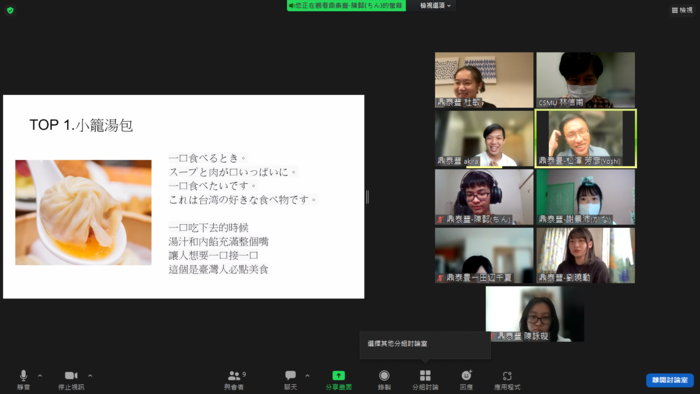
Task: Open the reactions emoji icon
Action: [x=466, y=376]
